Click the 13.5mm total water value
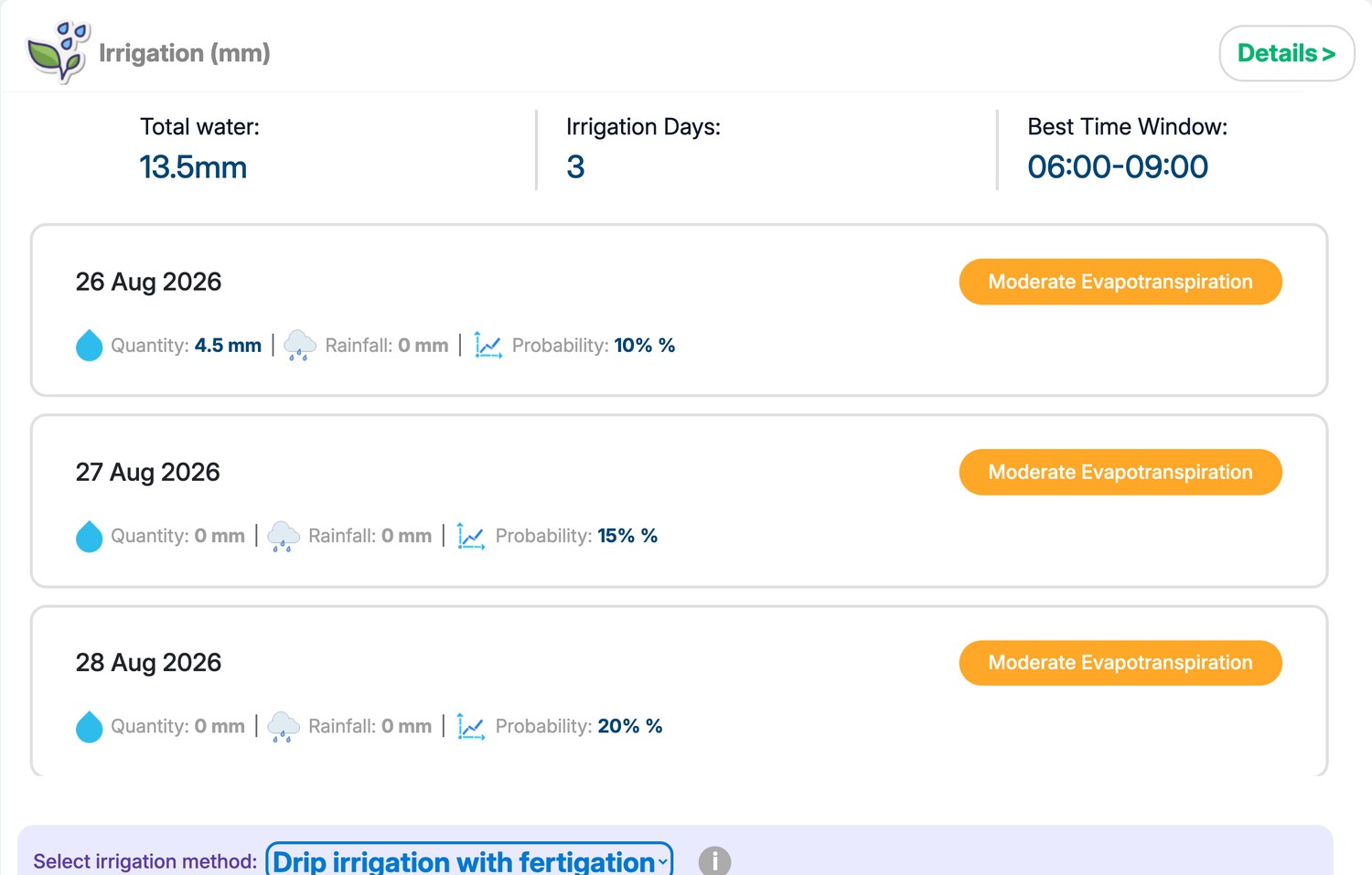Image resolution: width=1372 pixels, height=875 pixels. (193, 167)
